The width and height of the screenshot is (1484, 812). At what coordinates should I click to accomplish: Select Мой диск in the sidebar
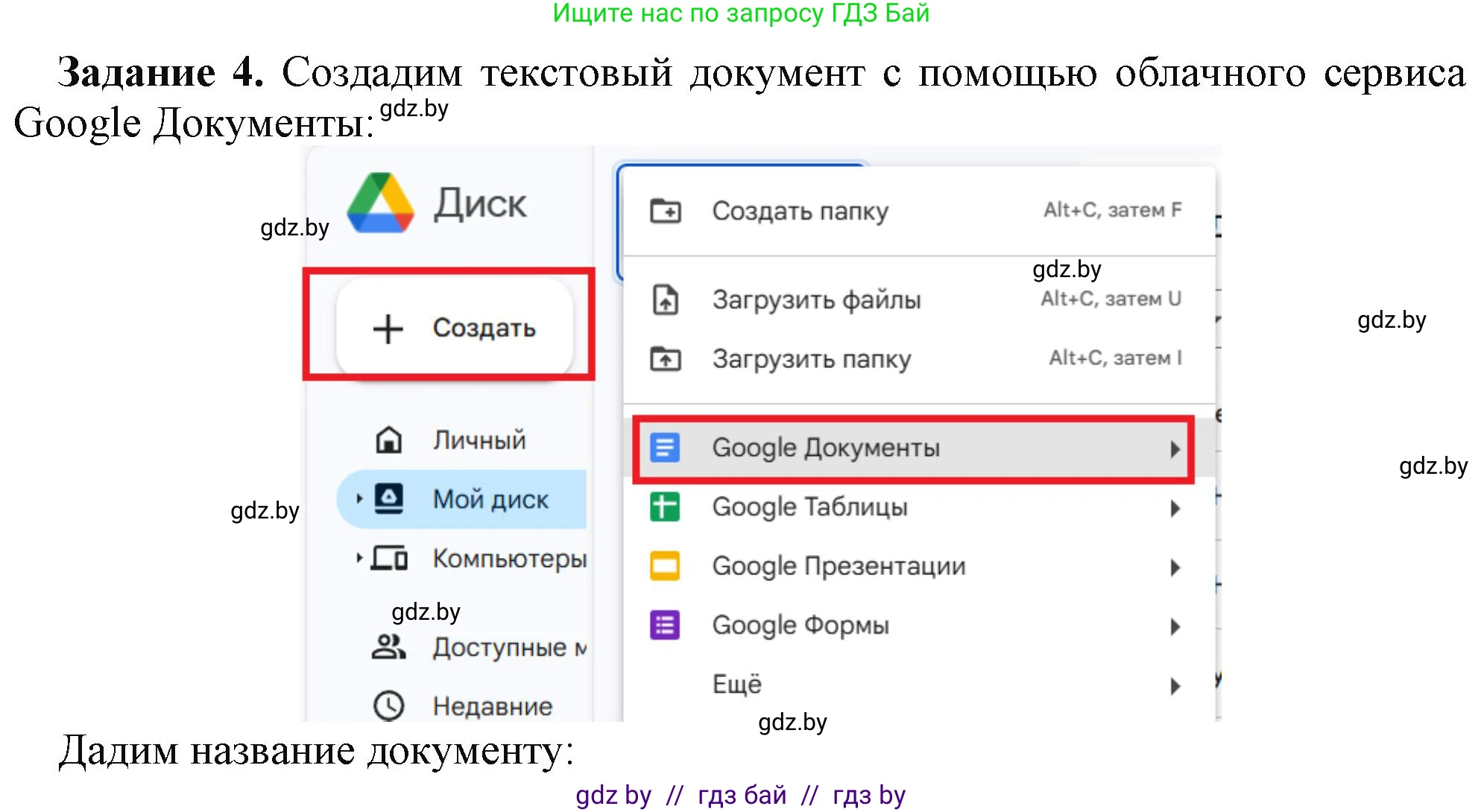coord(492,499)
